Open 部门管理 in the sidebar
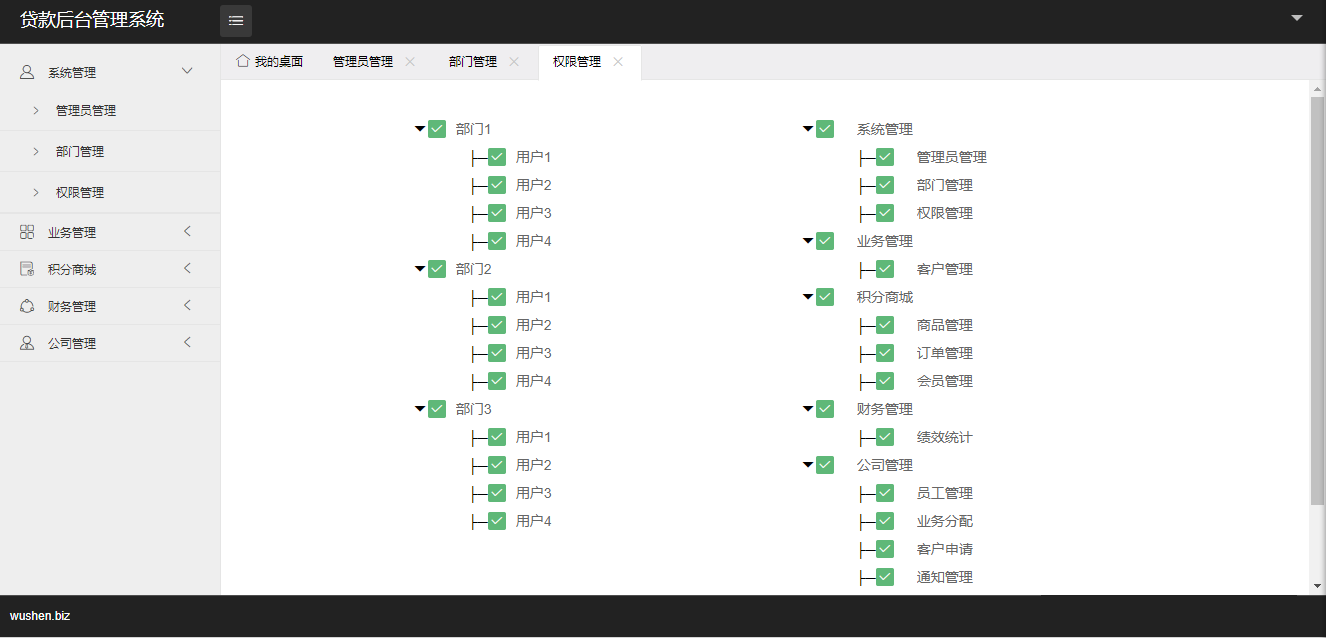Screen dimensions: 1326x638 80,152
